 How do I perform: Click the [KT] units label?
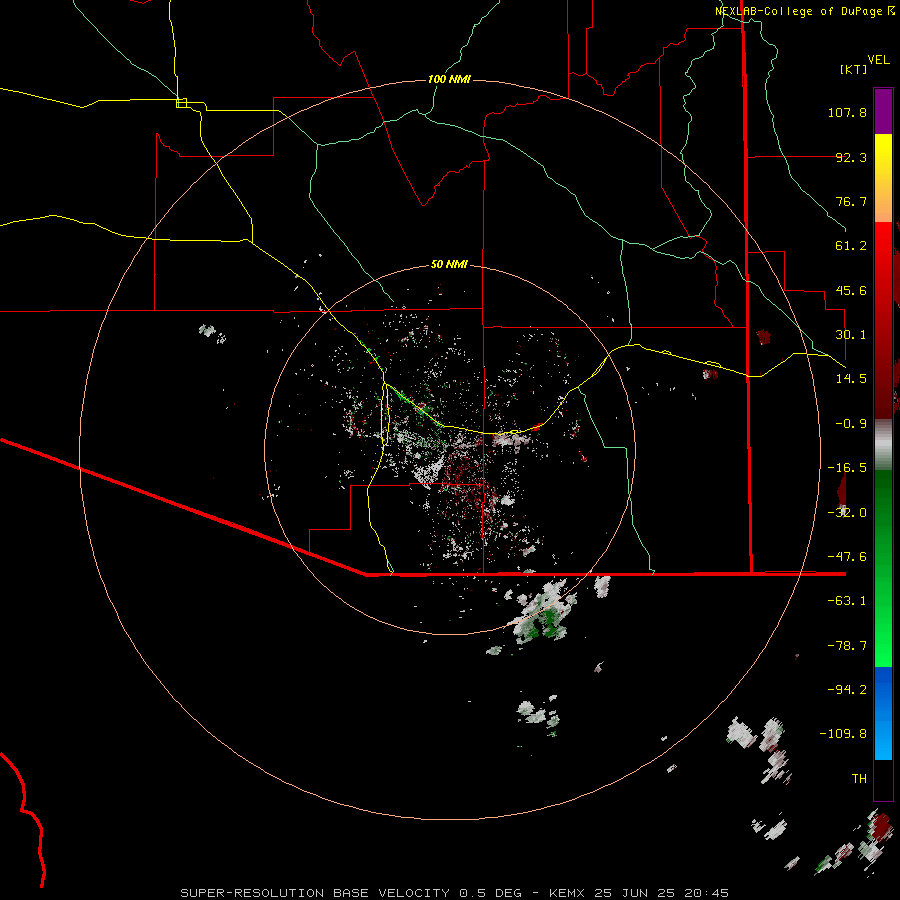(x=854, y=69)
